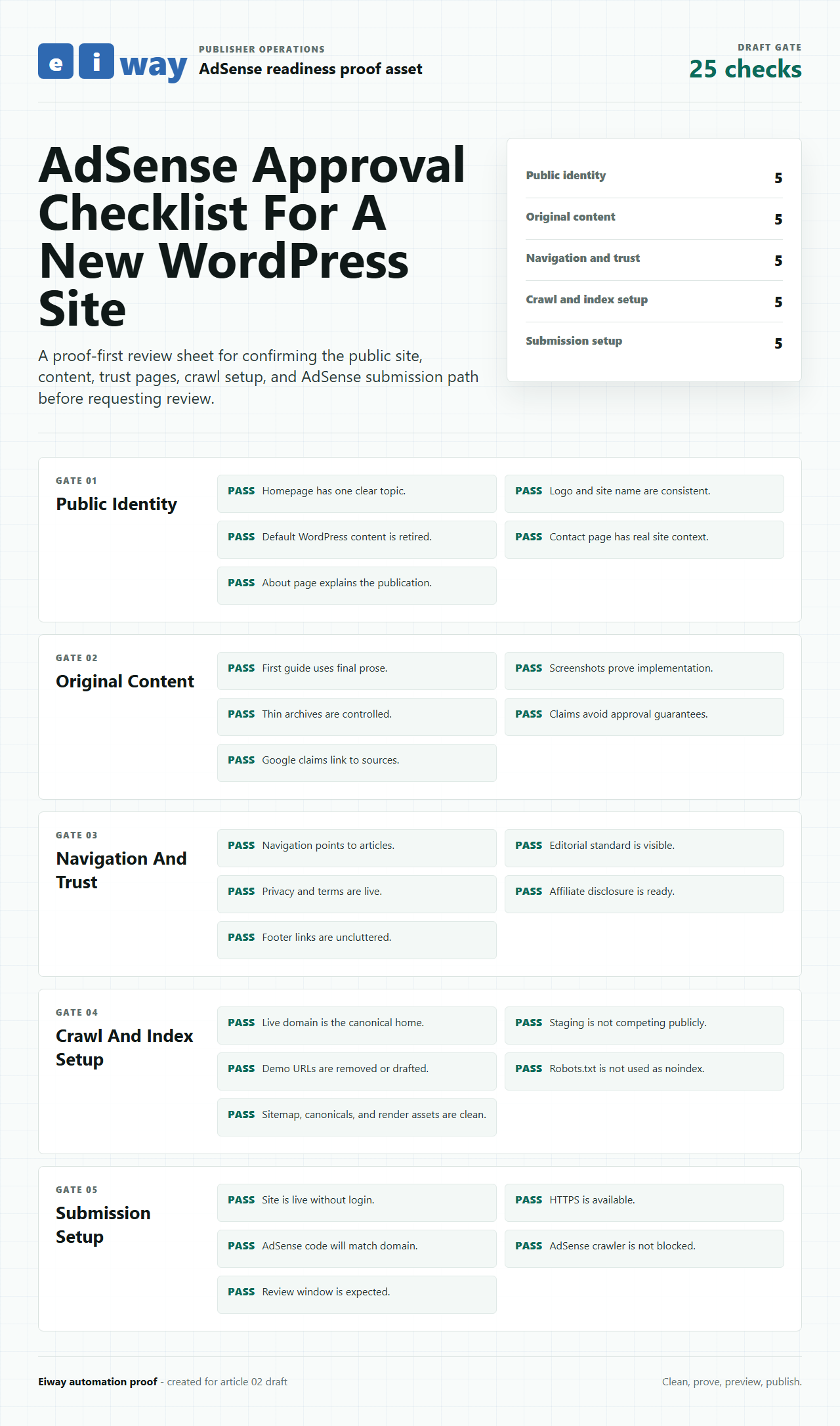This screenshot has width=840, height=1426.
Task: Select the 'Navigation and trust' summary row
Action: click(x=654, y=260)
